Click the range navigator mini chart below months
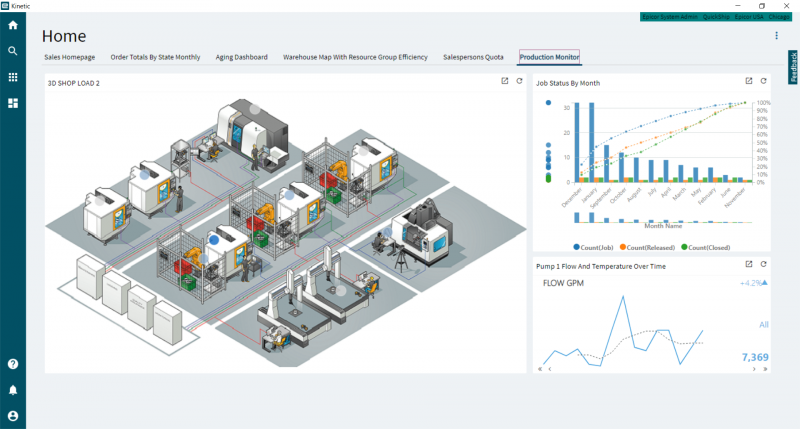800x429 pixels. pos(662,218)
